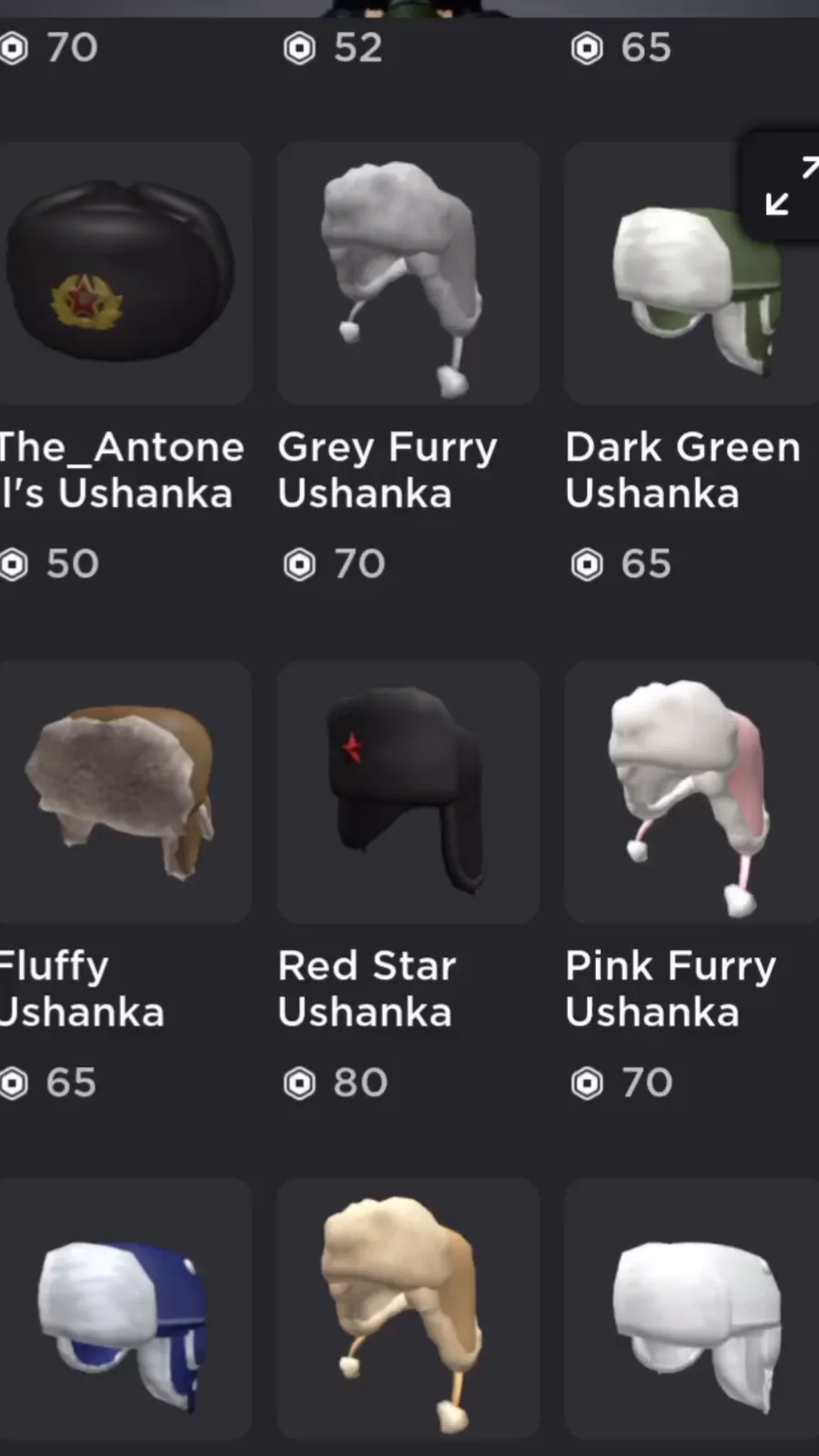Screen dimensions: 819x1456
Task: Click the Fluffy Ushanka item name
Action: [x=82, y=989]
